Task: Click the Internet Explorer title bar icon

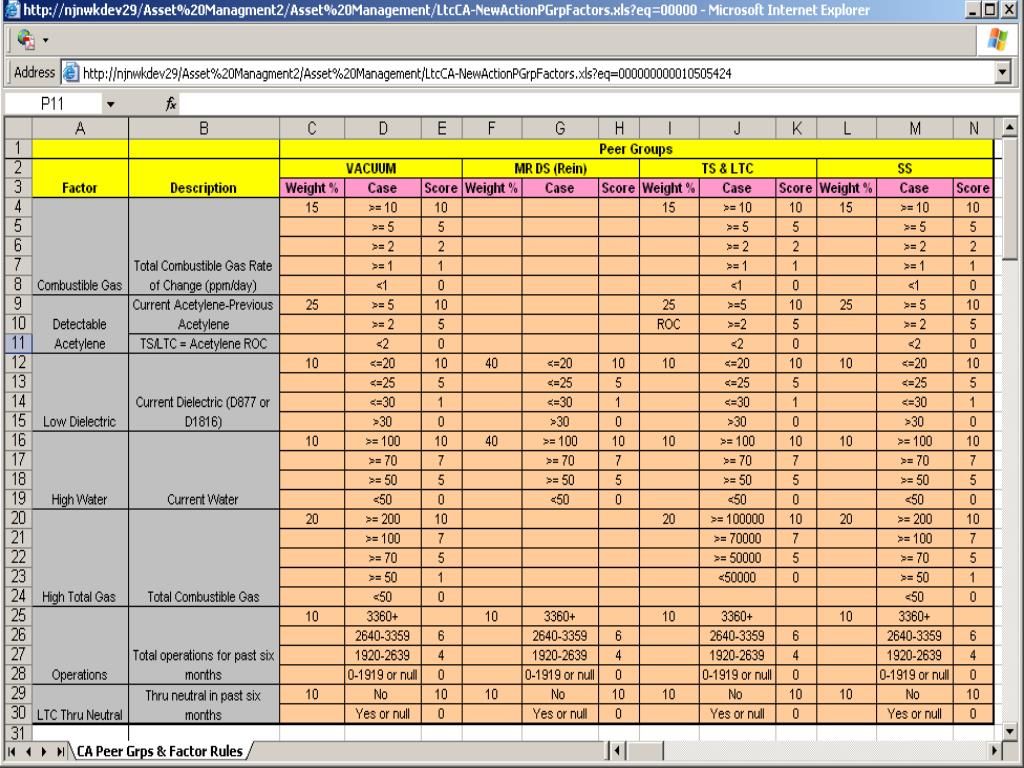Action: point(12,10)
